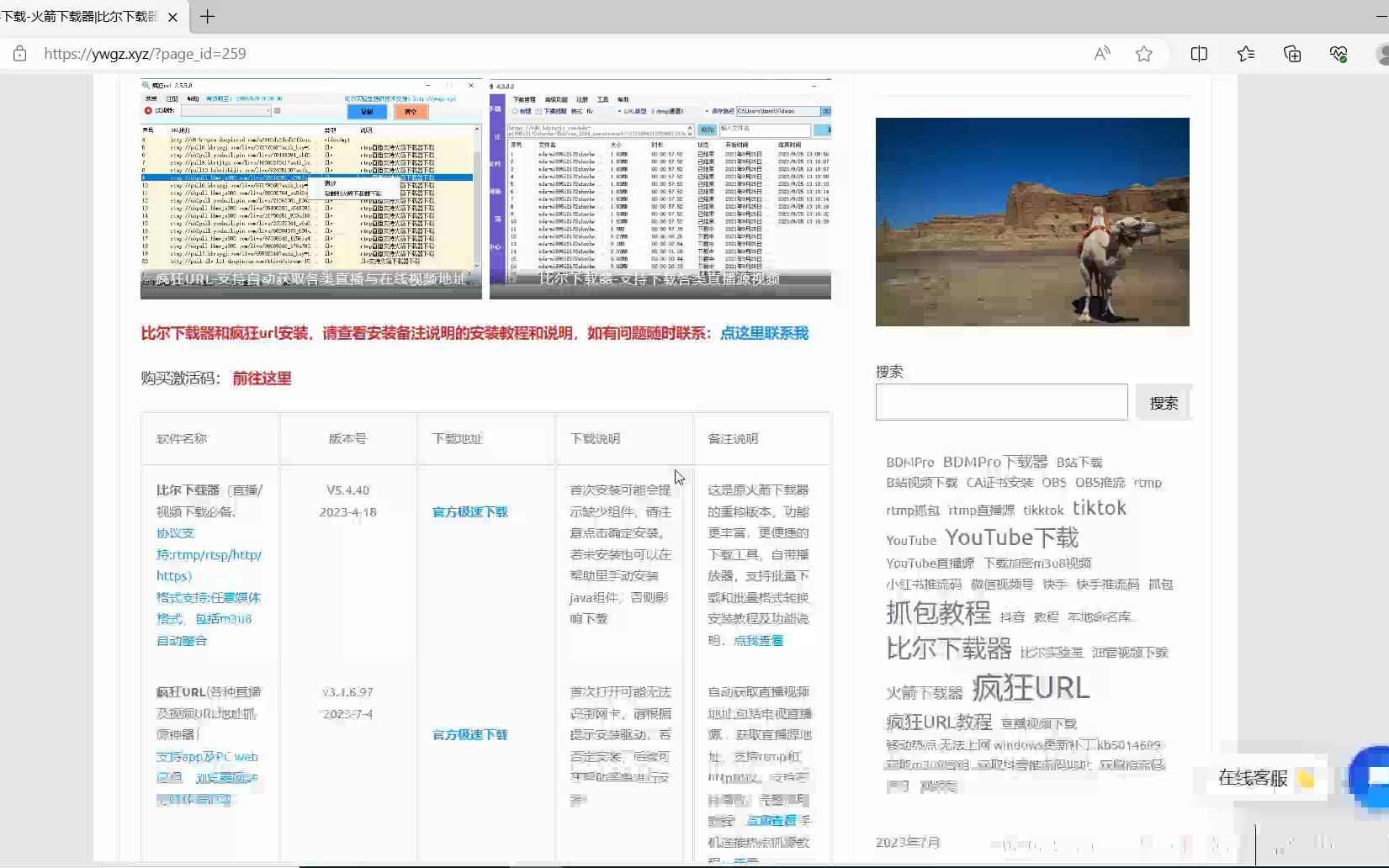Click the 2023年7月 archive entry
The height and width of the screenshot is (868, 1389).
click(x=908, y=842)
